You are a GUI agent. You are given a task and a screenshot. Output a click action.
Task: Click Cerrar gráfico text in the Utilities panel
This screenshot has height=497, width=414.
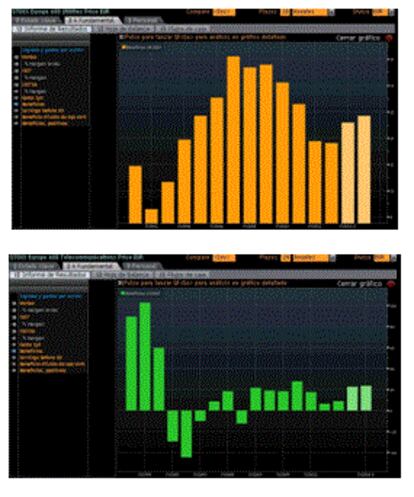358,38
